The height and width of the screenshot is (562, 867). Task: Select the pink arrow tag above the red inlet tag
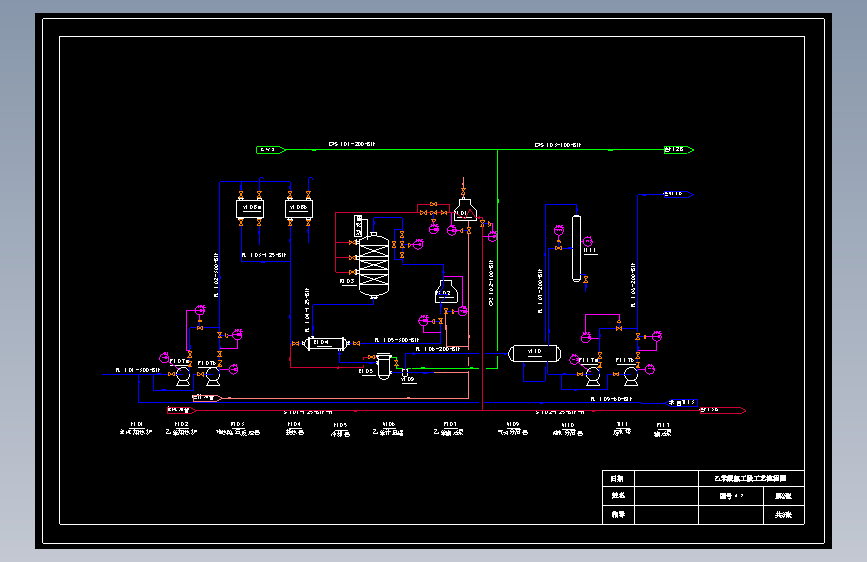(x=207, y=398)
